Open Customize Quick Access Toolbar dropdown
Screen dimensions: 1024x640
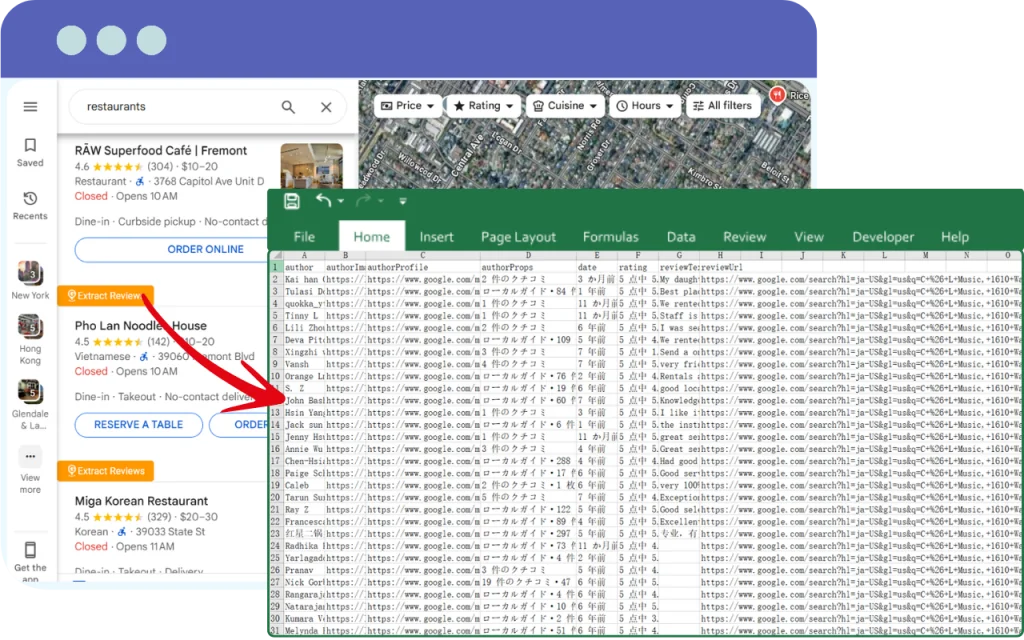pyautogui.click(x=402, y=201)
